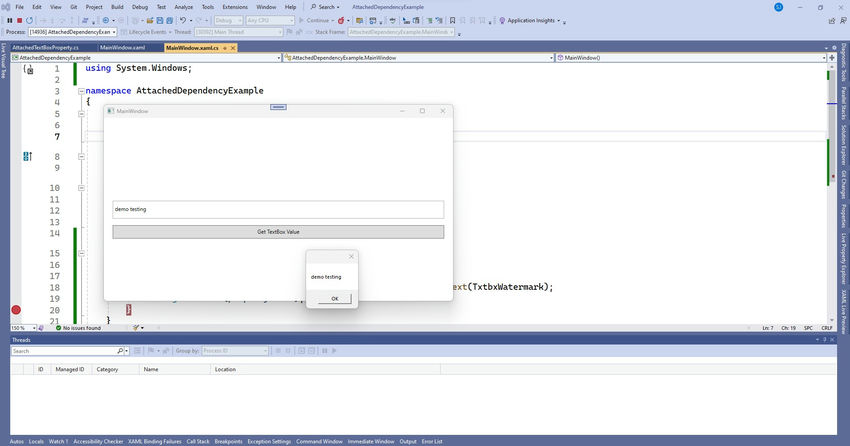The height and width of the screenshot is (446, 850).
Task: Click the Save All icon
Action: 170,21
